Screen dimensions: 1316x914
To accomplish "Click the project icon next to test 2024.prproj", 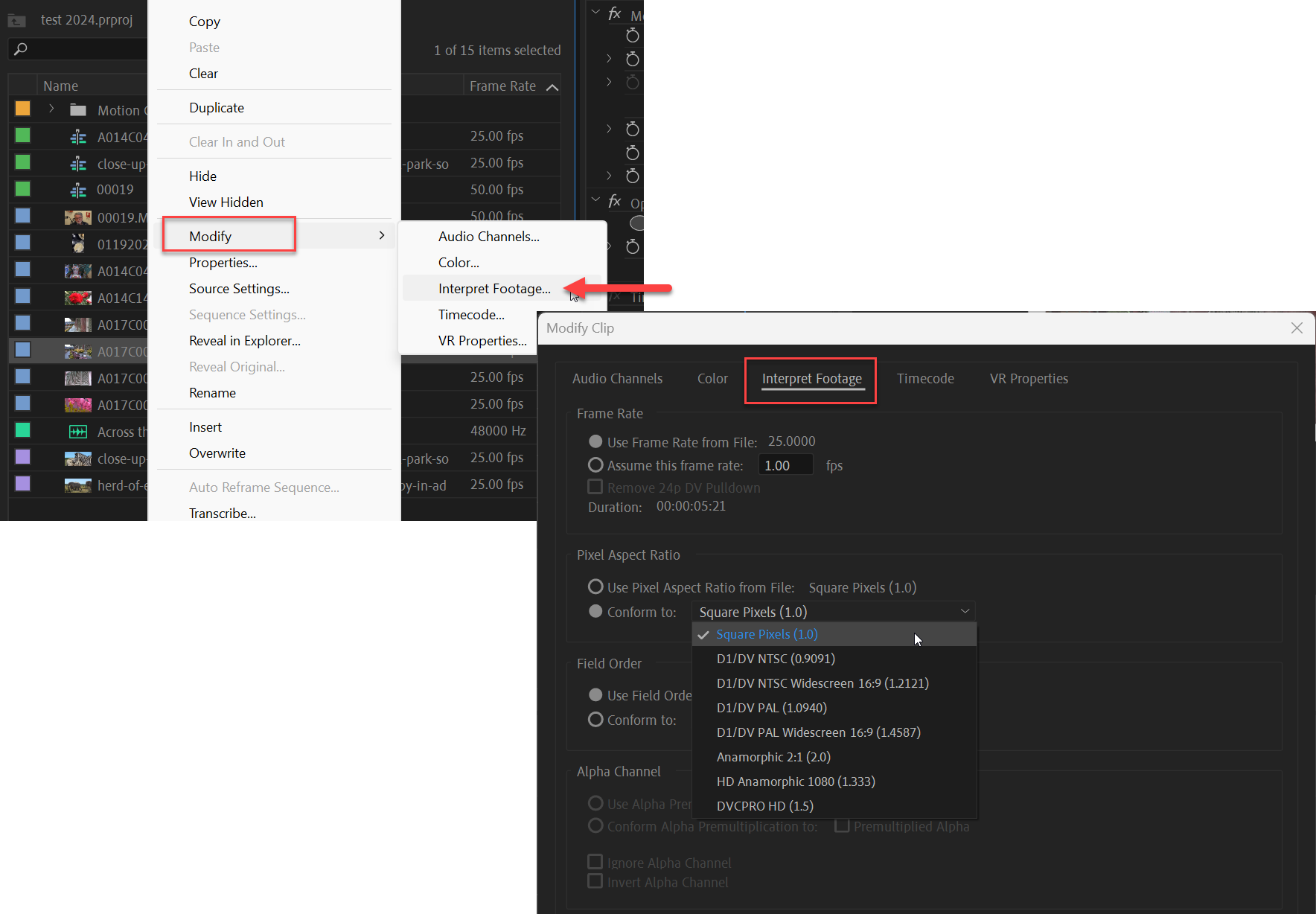I will click(x=16, y=20).
